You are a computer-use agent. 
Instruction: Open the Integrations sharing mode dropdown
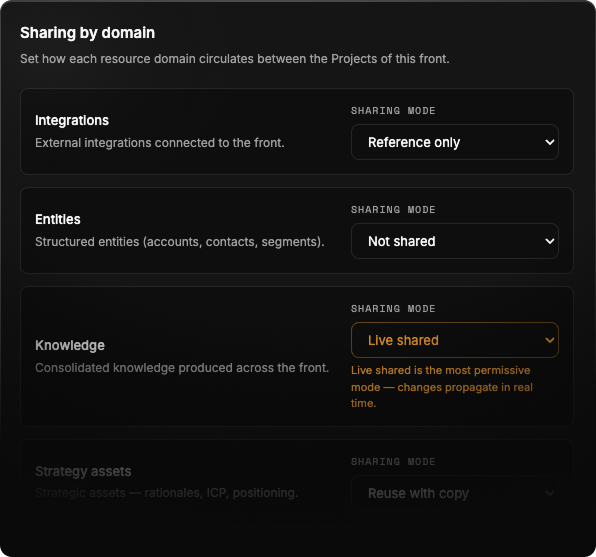pyautogui.click(x=455, y=142)
